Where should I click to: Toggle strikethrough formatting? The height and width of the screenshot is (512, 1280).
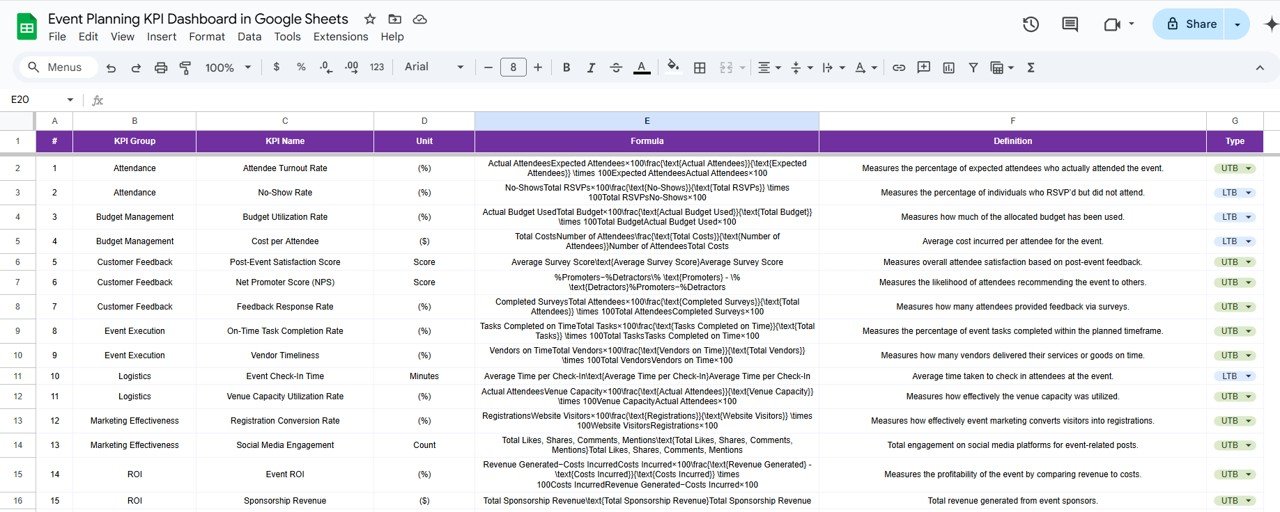coord(616,67)
